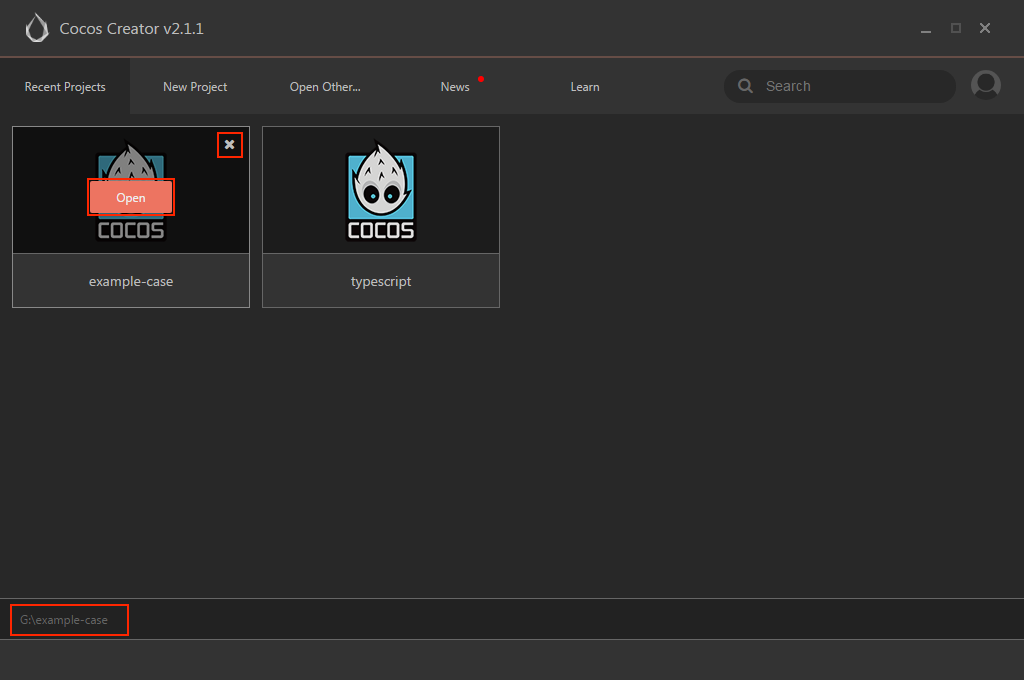Image resolution: width=1024 pixels, height=680 pixels.
Task: Switch to the Recent Projects tab
Action: pyautogui.click(x=65, y=86)
